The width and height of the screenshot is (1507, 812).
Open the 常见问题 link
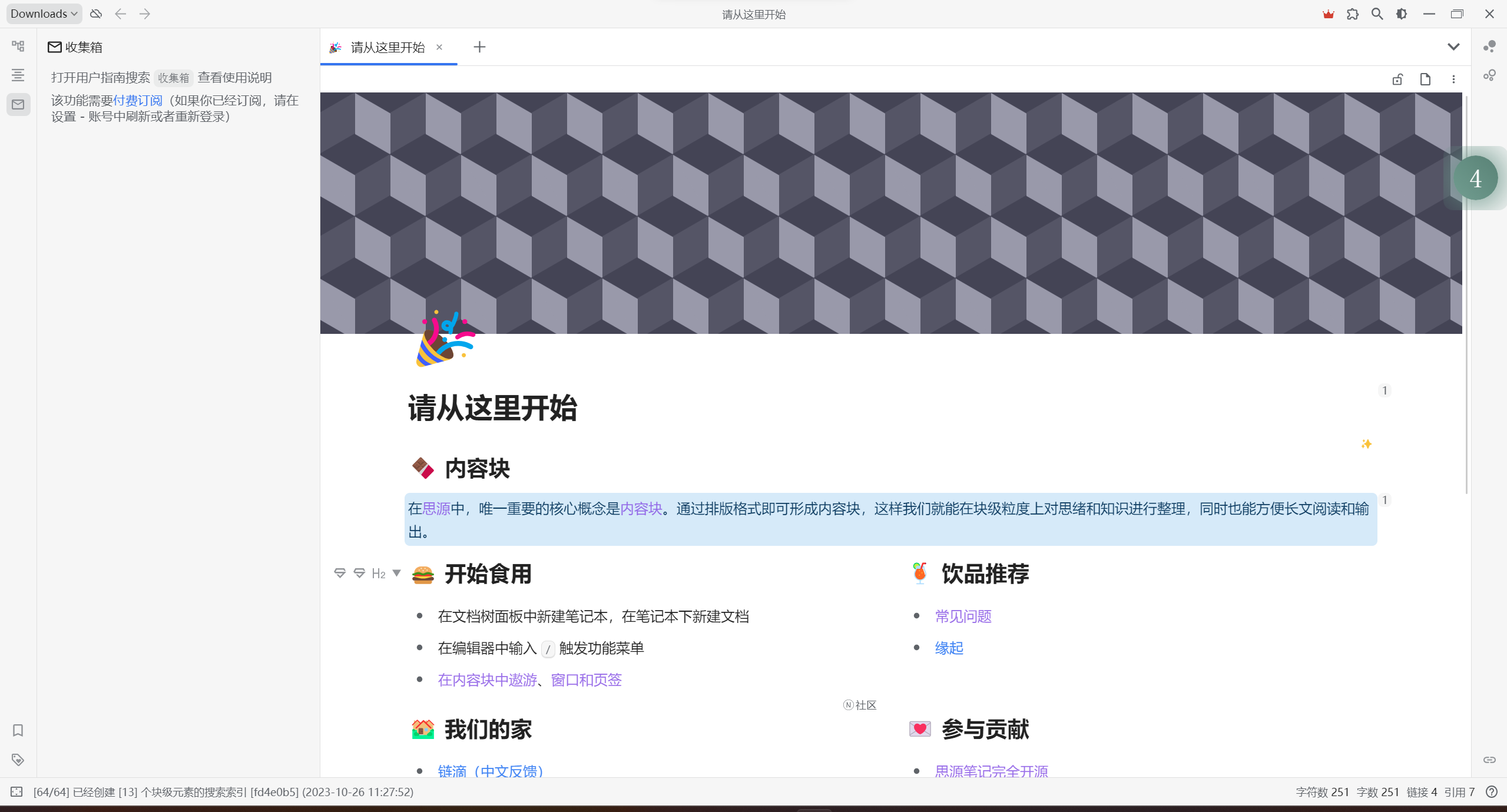963,617
